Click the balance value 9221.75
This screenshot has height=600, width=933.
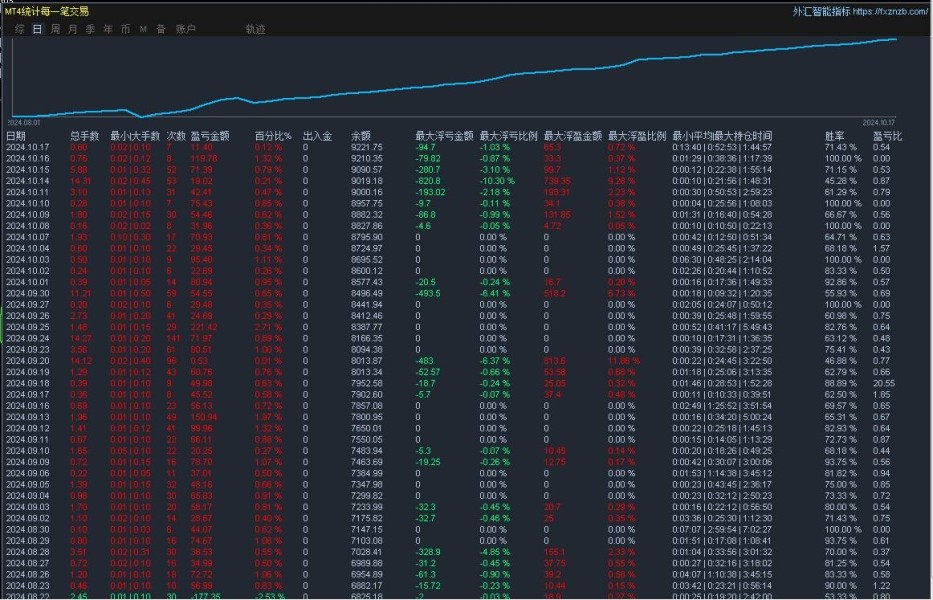pyautogui.click(x=367, y=147)
